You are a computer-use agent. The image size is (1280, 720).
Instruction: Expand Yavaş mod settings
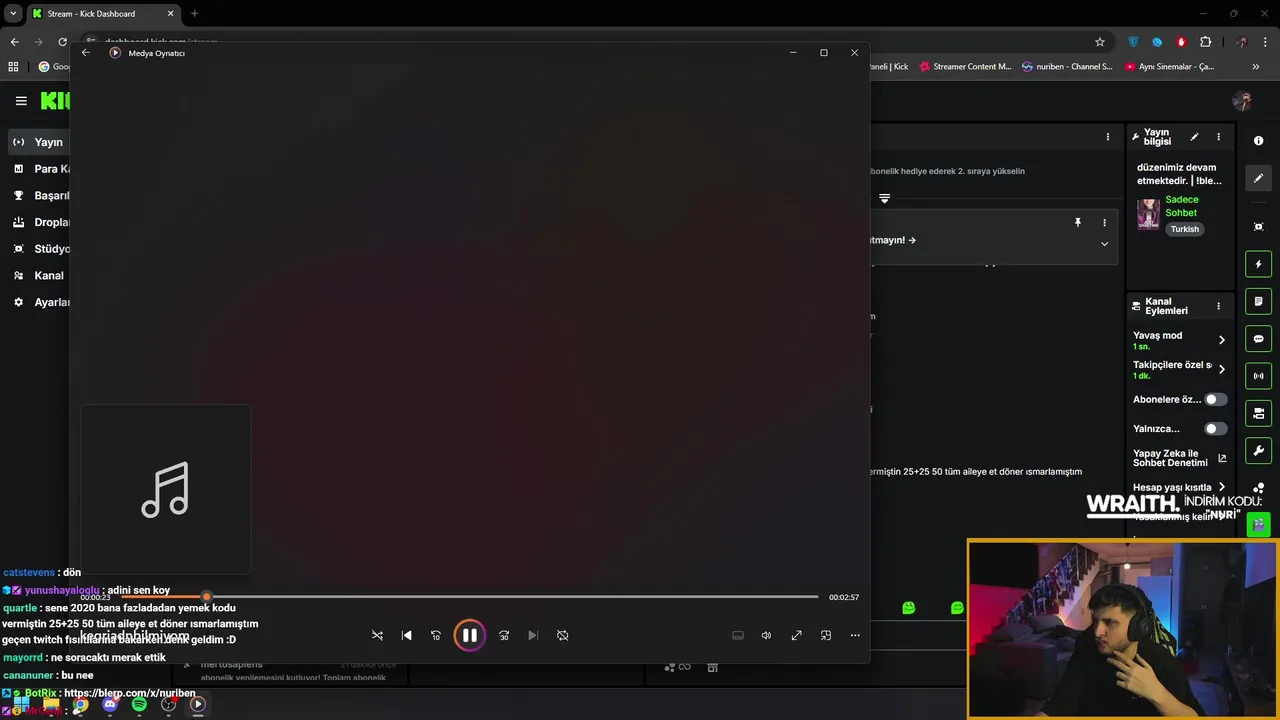pyautogui.click(x=1221, y=340)
